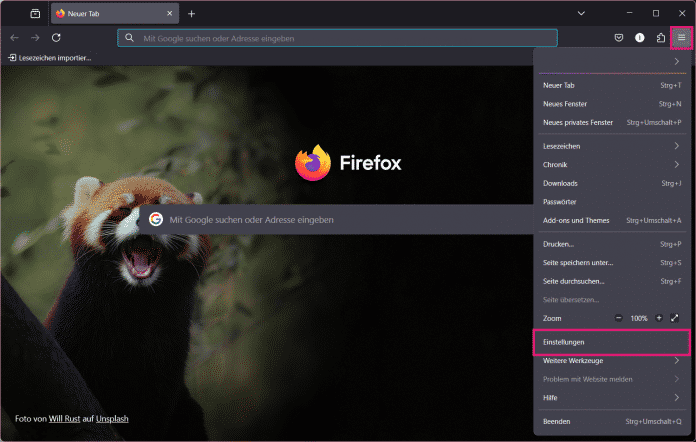The height and width of the screenshot is (442, 696).
Task: Open Firefox View in the tab bar
Action: [x=35, y=13]
